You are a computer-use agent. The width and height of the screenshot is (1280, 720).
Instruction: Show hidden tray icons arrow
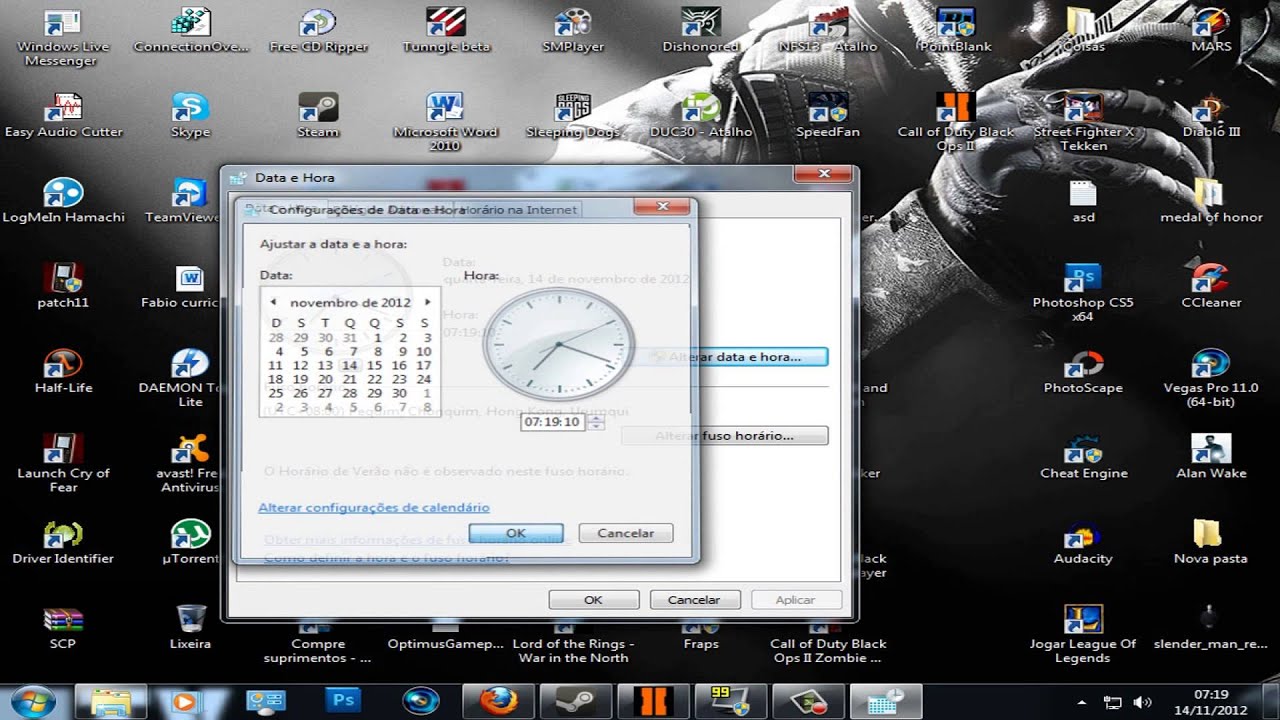1082,702
